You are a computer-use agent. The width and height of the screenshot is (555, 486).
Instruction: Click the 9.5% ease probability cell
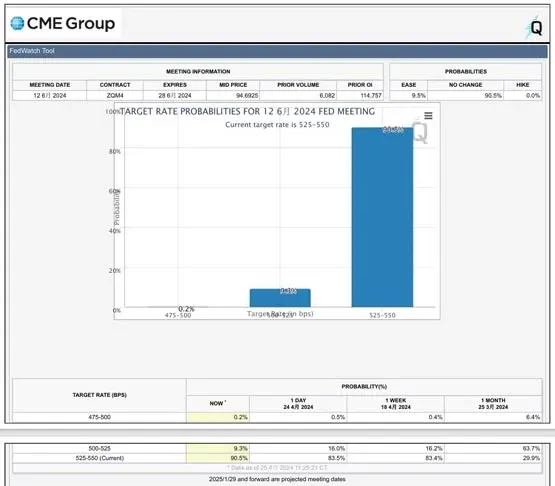tap(409, 96)
